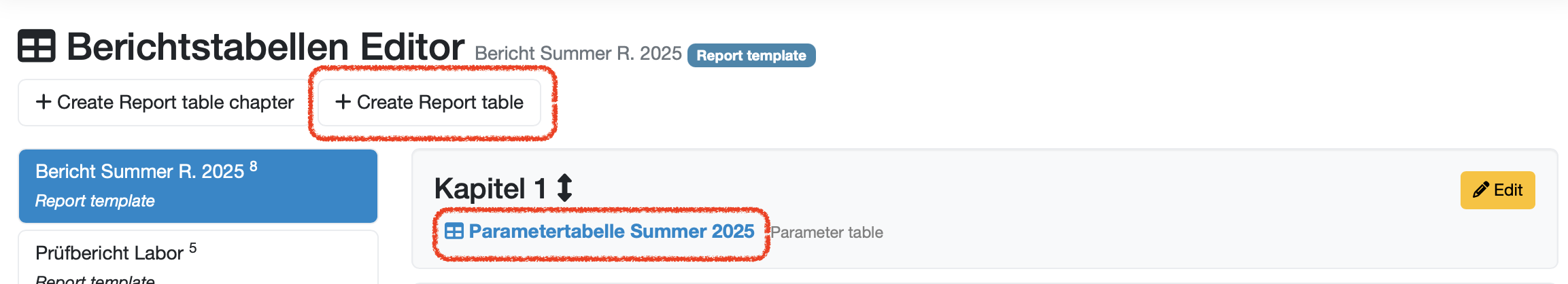
Task: Click the plus icon on Create Report table
Action: point(343,102)
